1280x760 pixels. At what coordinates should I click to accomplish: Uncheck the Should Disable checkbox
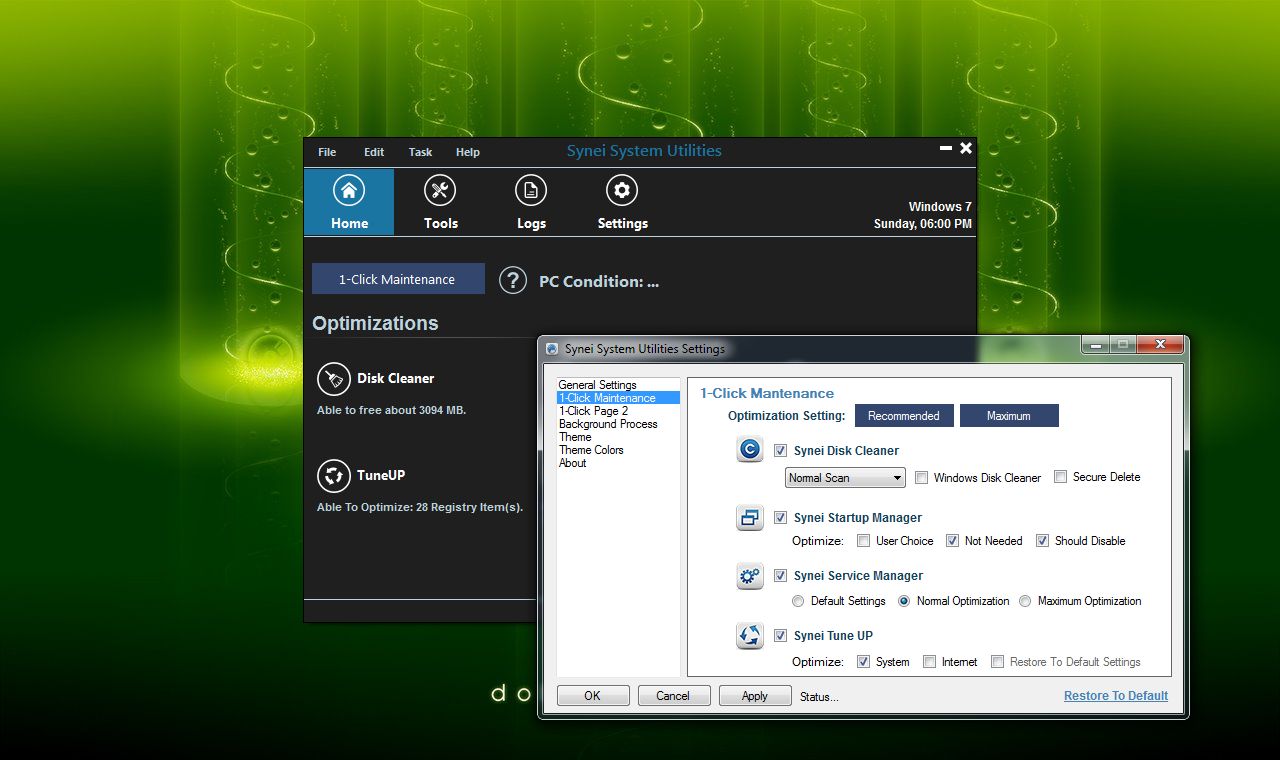coord(1043,541)
